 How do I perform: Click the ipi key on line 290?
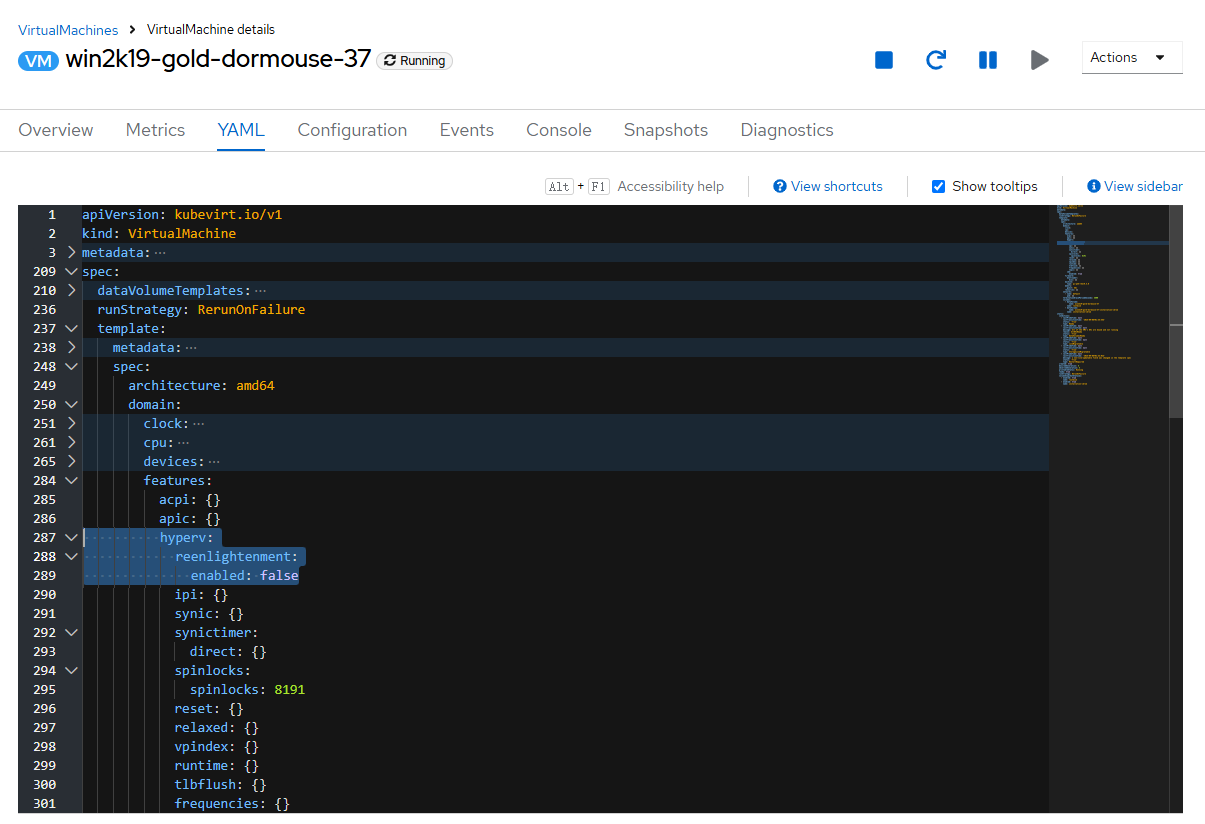pos(186,594)
